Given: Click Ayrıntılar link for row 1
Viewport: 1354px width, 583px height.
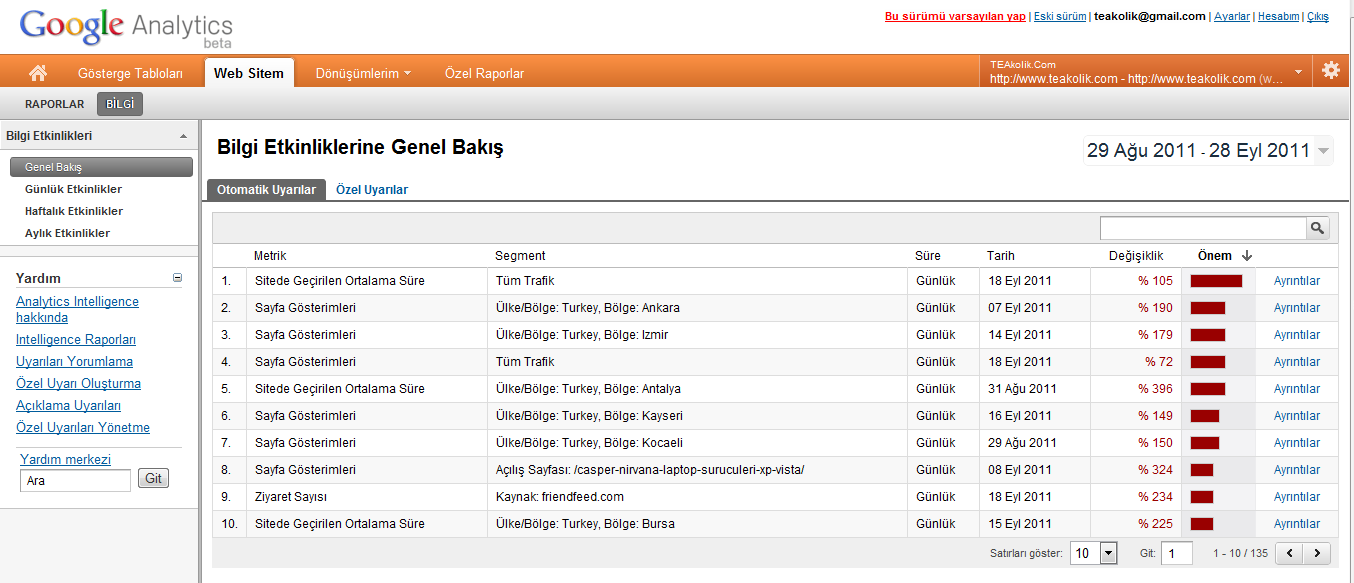Looking at the screenshot, I should click(x=1297, y=281).
